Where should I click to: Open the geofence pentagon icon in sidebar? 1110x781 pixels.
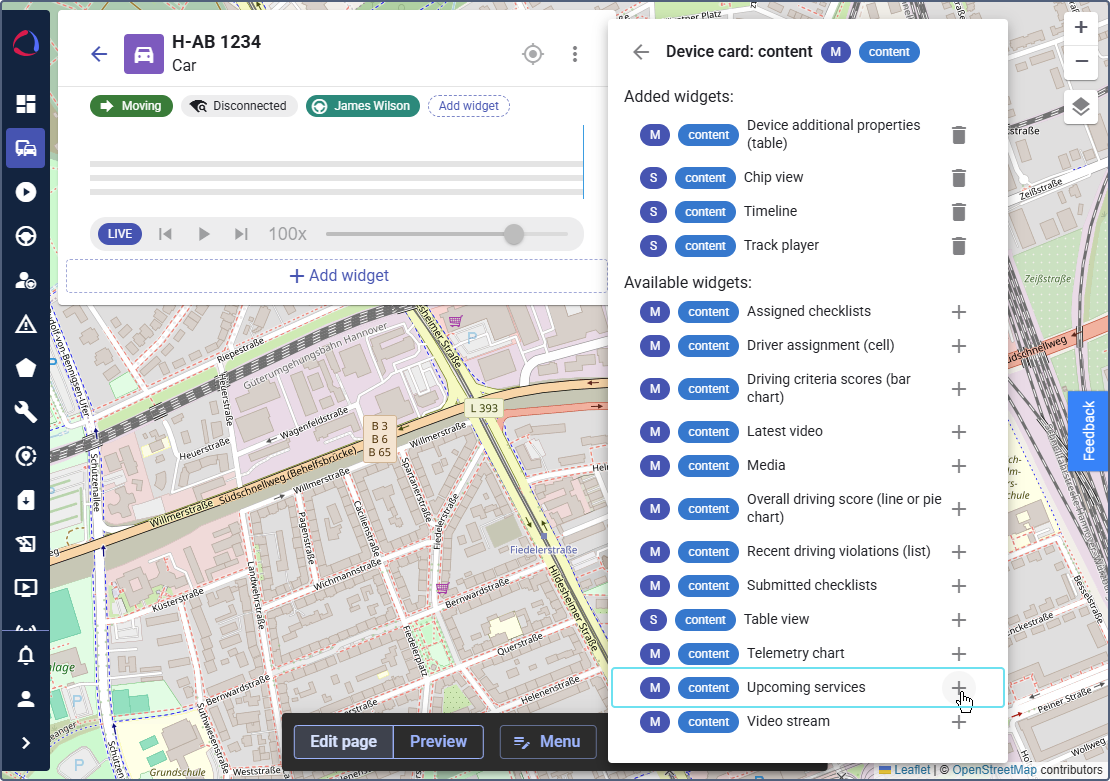(25, 368)
